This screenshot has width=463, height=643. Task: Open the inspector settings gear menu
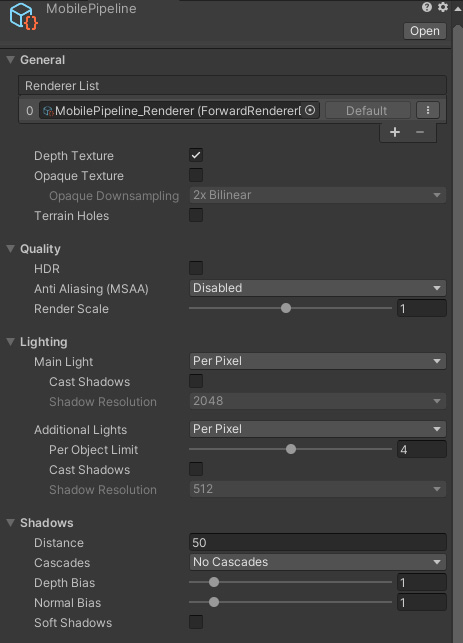coord(442,7)
